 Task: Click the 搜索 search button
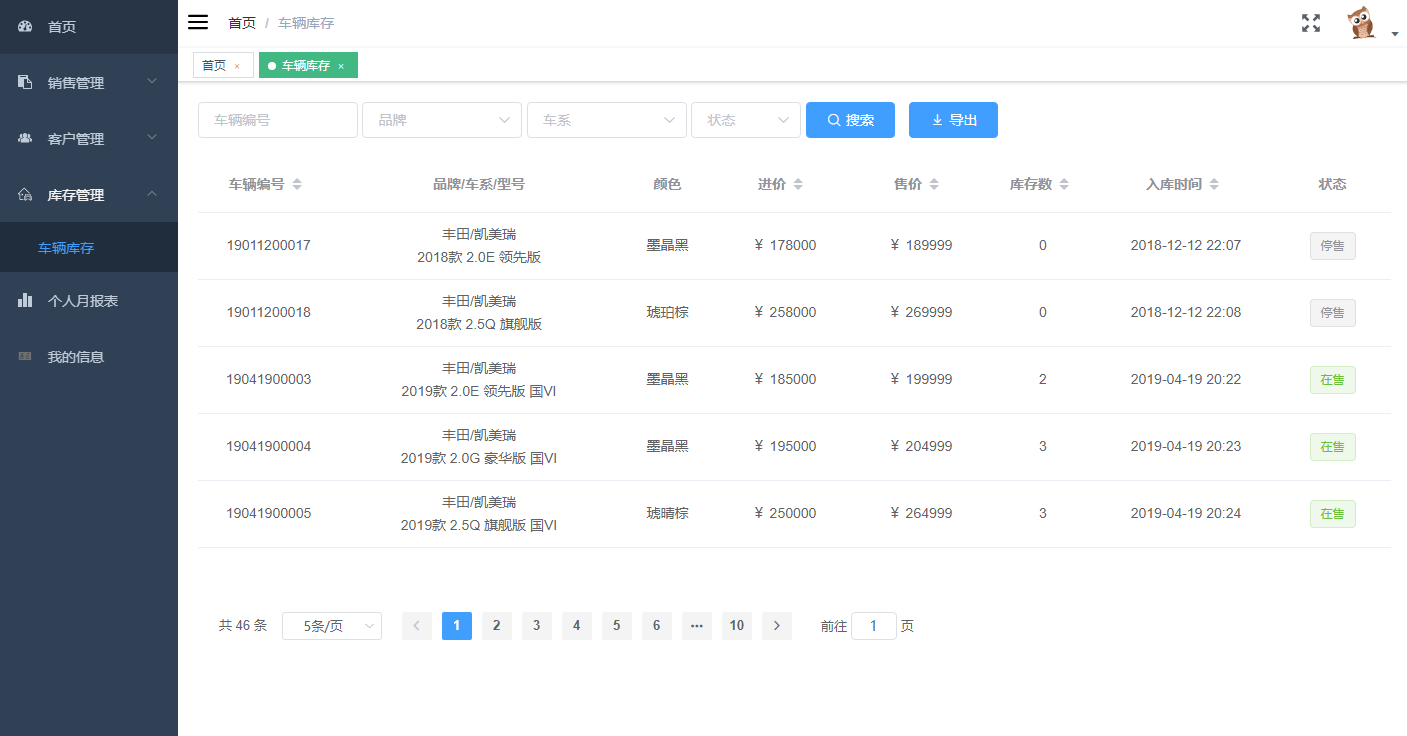pyautogui.click(x=850, y=119)
